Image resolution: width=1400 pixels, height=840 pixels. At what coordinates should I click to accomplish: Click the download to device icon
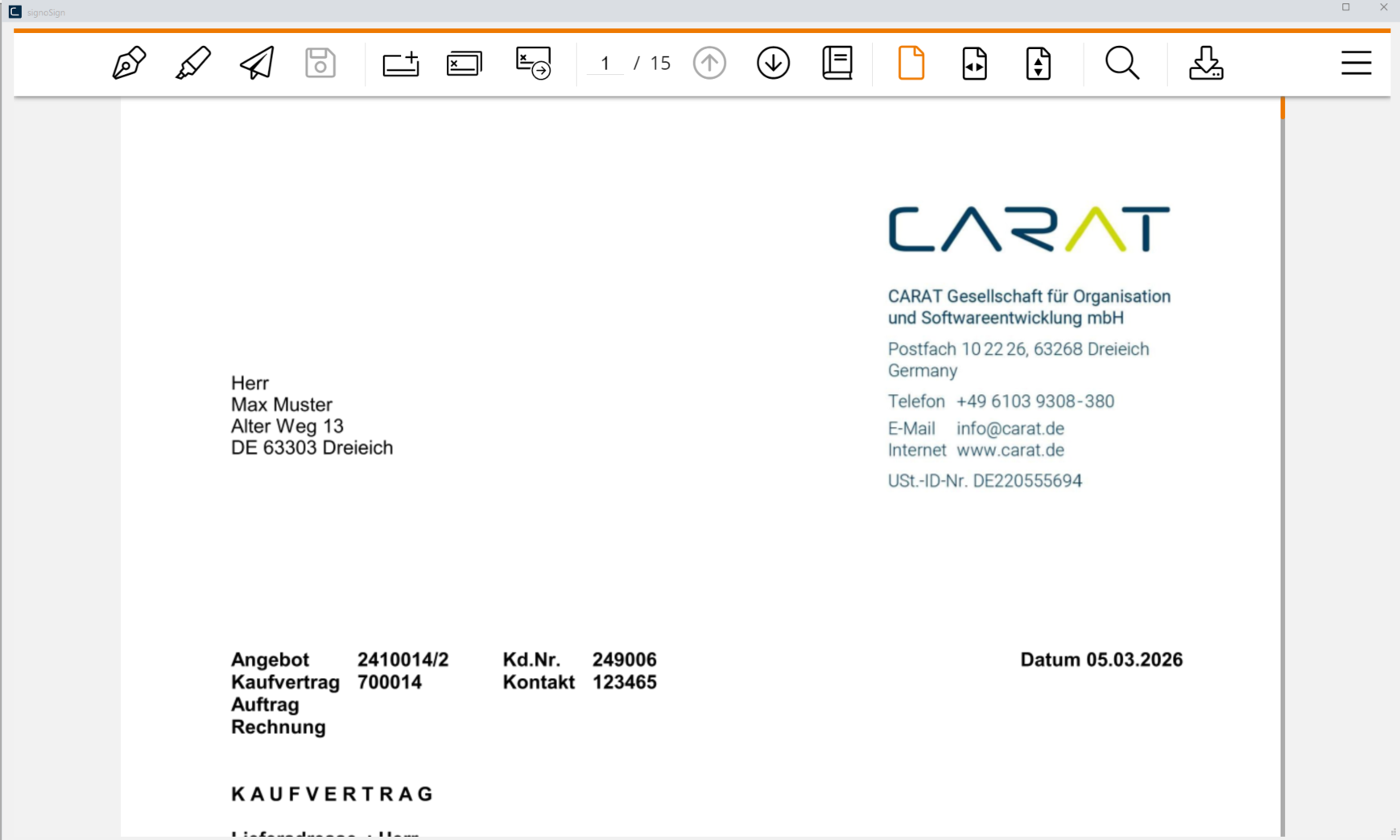pyautogui.click(x=1206, y=63)
